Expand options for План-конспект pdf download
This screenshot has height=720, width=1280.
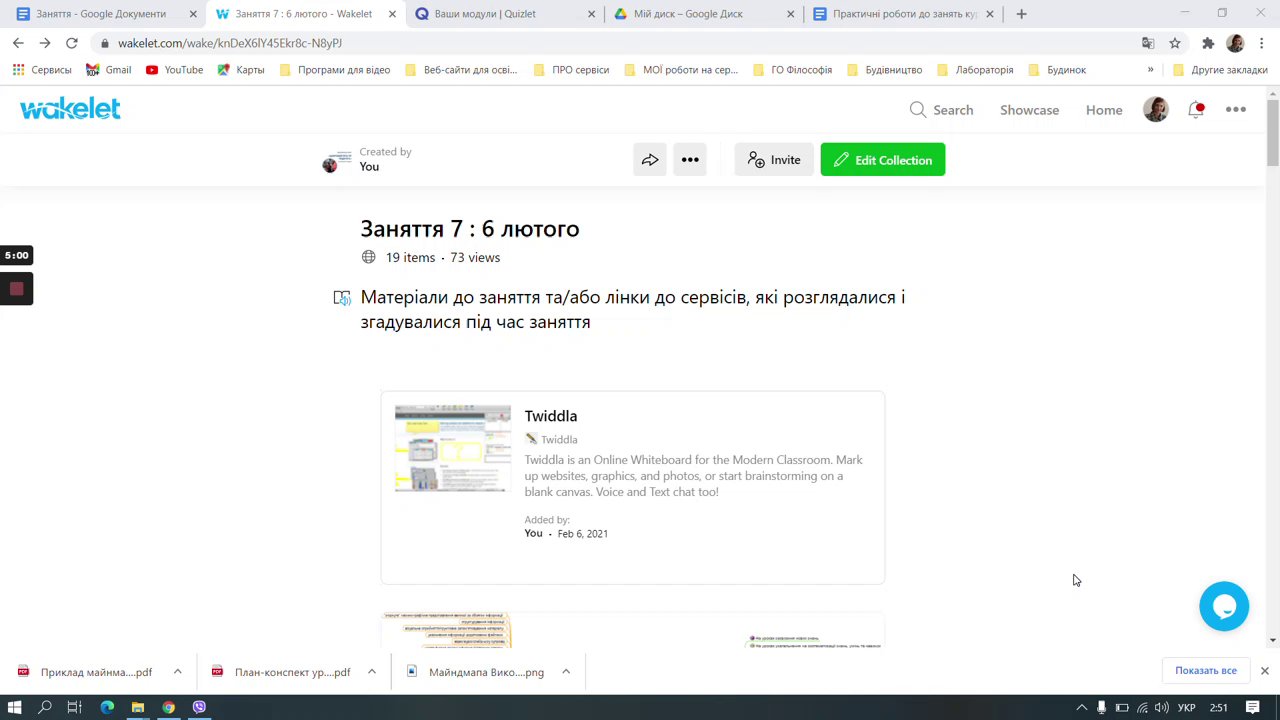tap(371, 672)
